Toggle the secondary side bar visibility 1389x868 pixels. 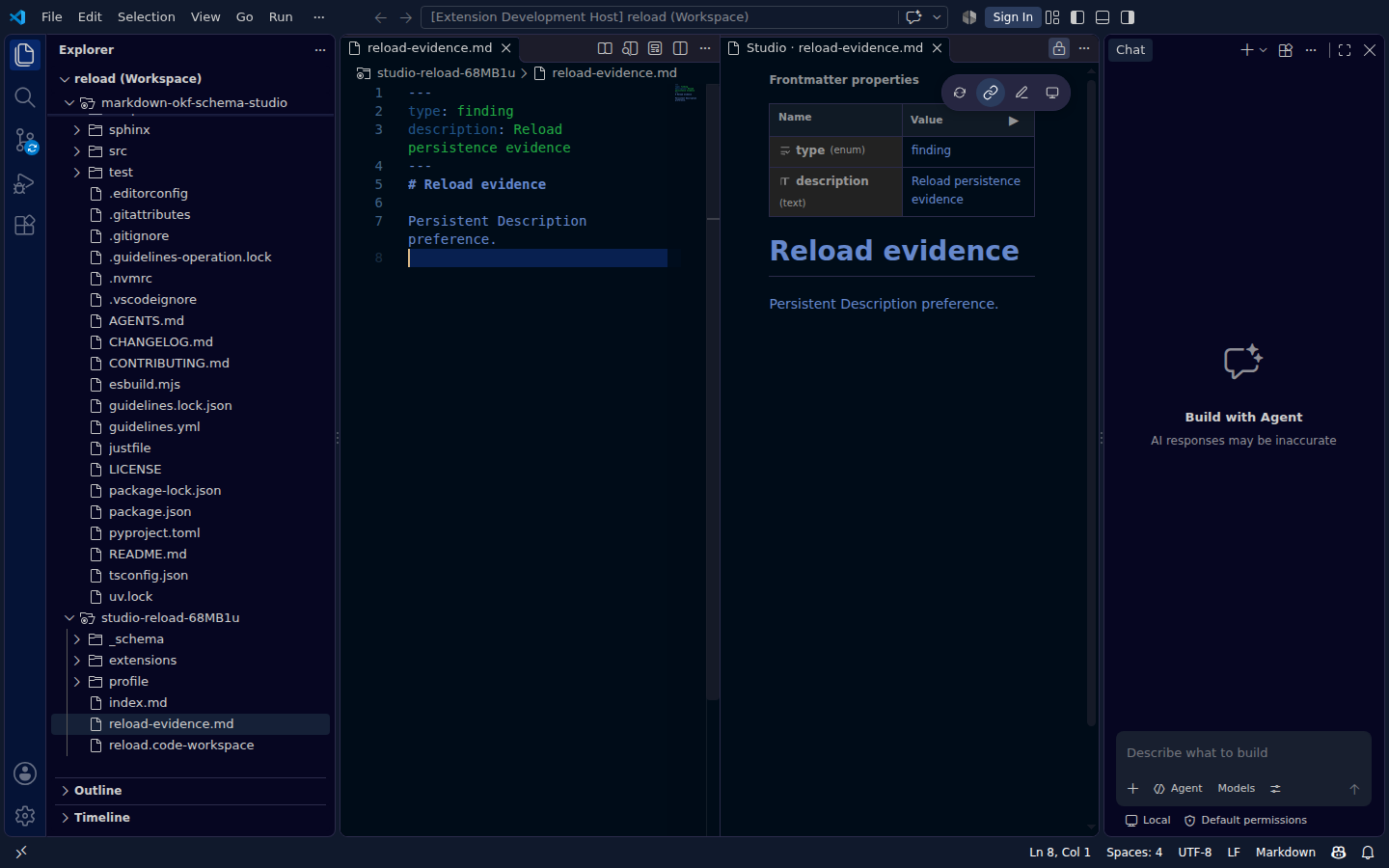click(1128, 17)
